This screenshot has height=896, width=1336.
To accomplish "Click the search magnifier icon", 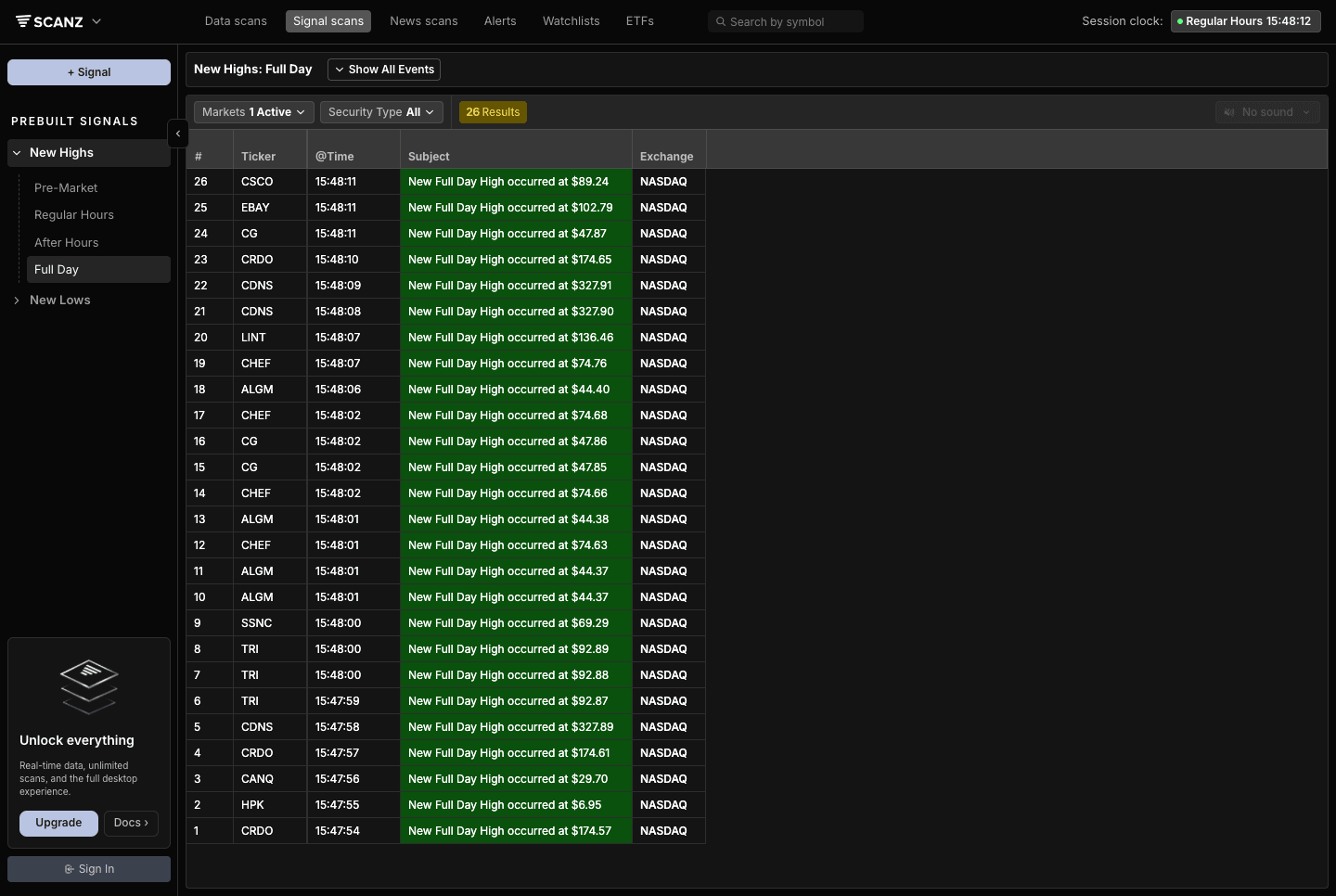I will 721,21.
